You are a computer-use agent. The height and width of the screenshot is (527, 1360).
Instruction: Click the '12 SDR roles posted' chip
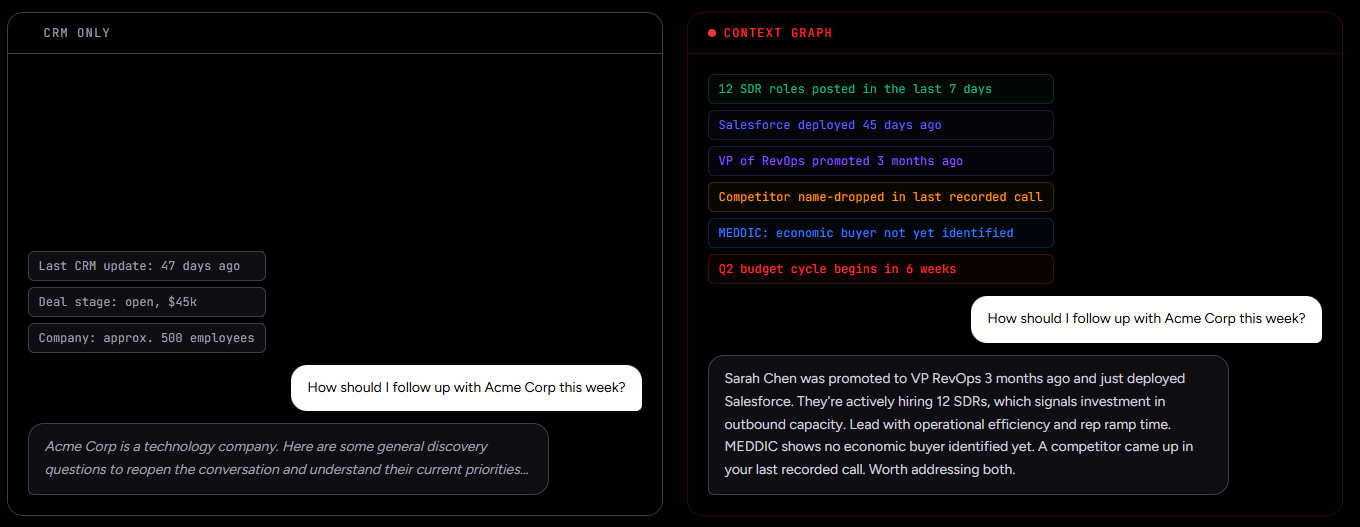coord(880,89)
